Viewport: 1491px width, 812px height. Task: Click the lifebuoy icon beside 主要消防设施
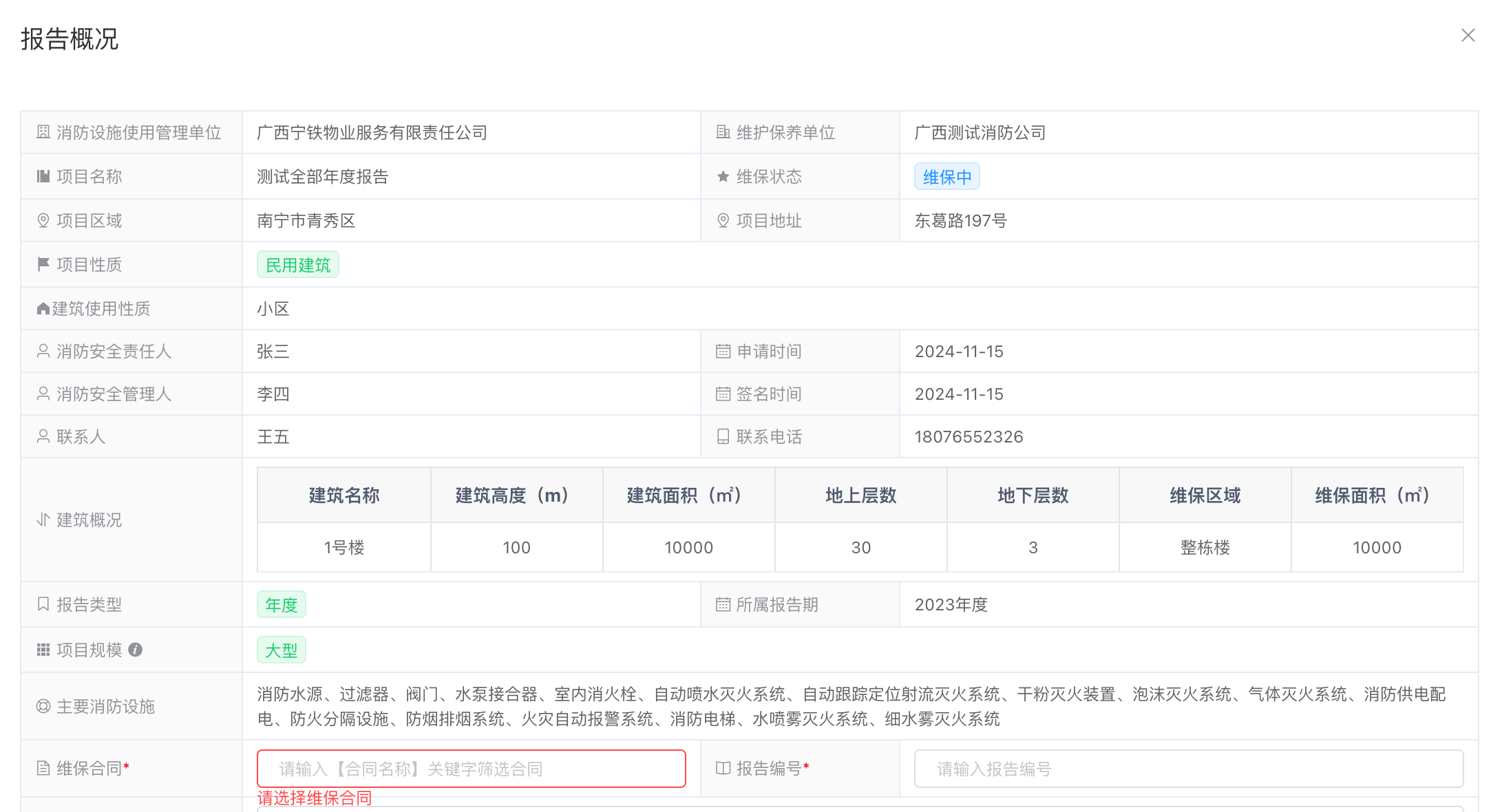[x=43, y=706]
